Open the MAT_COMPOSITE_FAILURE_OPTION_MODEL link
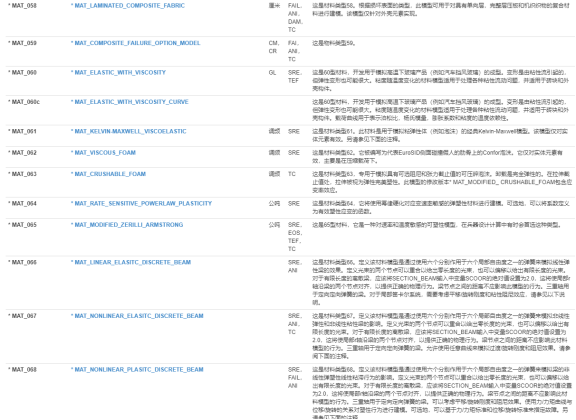This screenshot has width=576, height=420. point(136,43)
